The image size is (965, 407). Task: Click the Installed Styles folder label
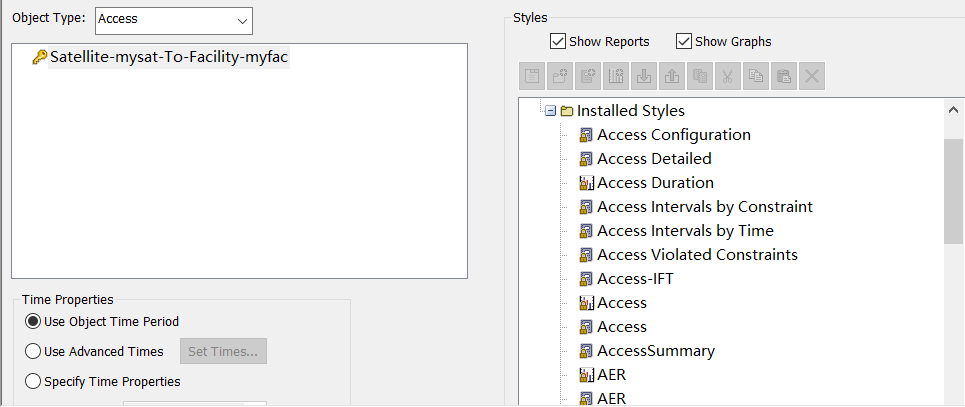(631, 111)
